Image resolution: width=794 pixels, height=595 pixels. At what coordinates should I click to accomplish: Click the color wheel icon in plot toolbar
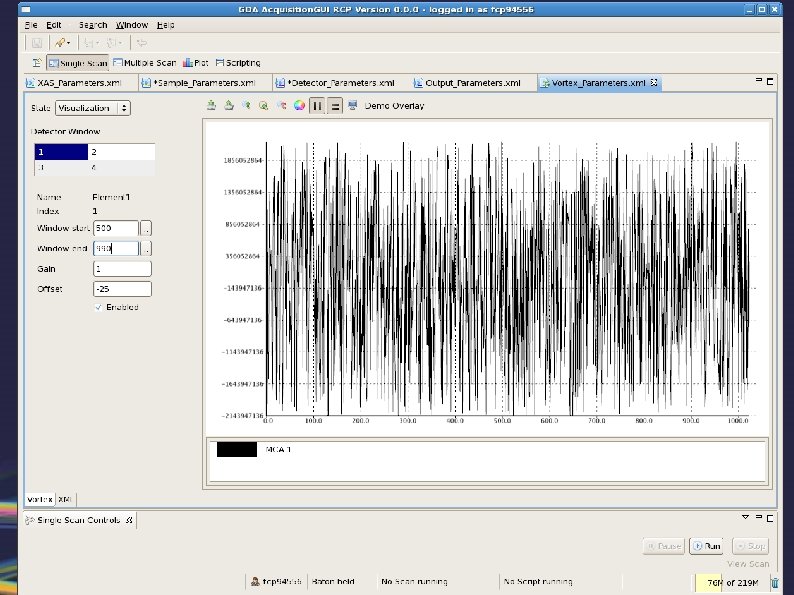tap(298, 105)
